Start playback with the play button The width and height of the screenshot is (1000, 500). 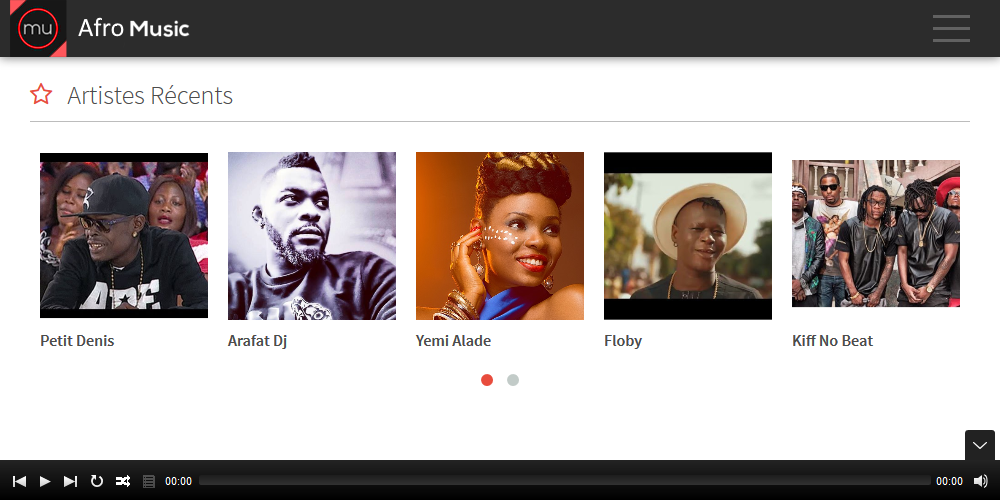coord(45,481)
